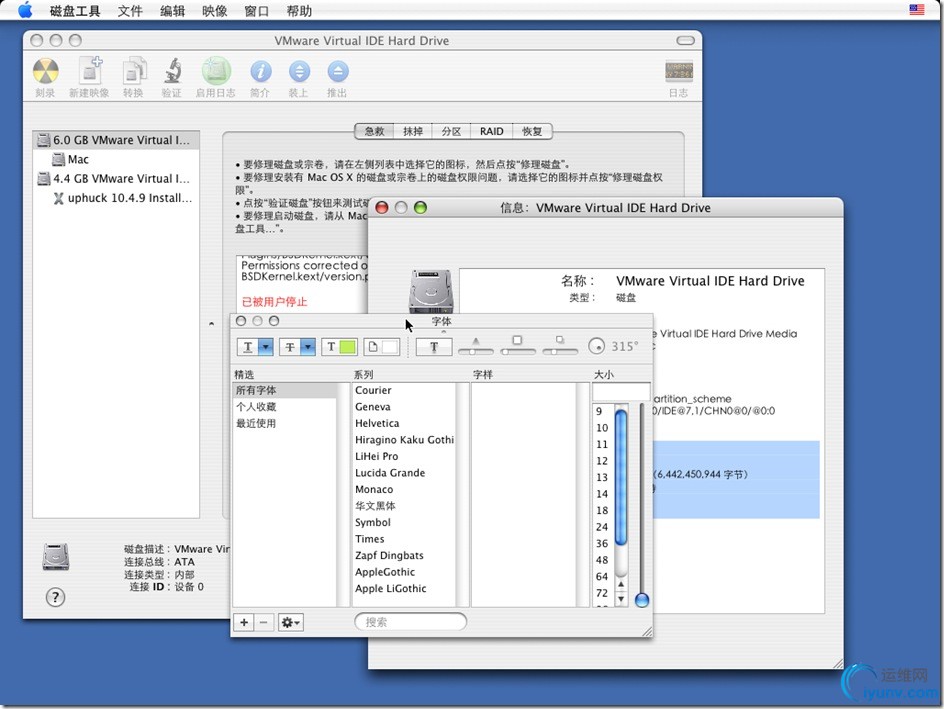Click the remove collection minus button

coord(264,622)
